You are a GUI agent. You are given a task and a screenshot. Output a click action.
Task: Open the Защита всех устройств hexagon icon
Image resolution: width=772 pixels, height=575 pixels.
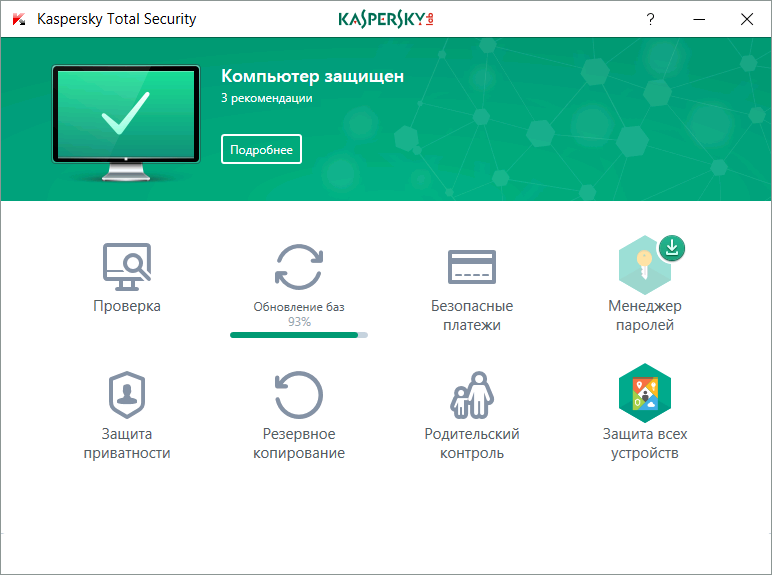tap(644, 393)
